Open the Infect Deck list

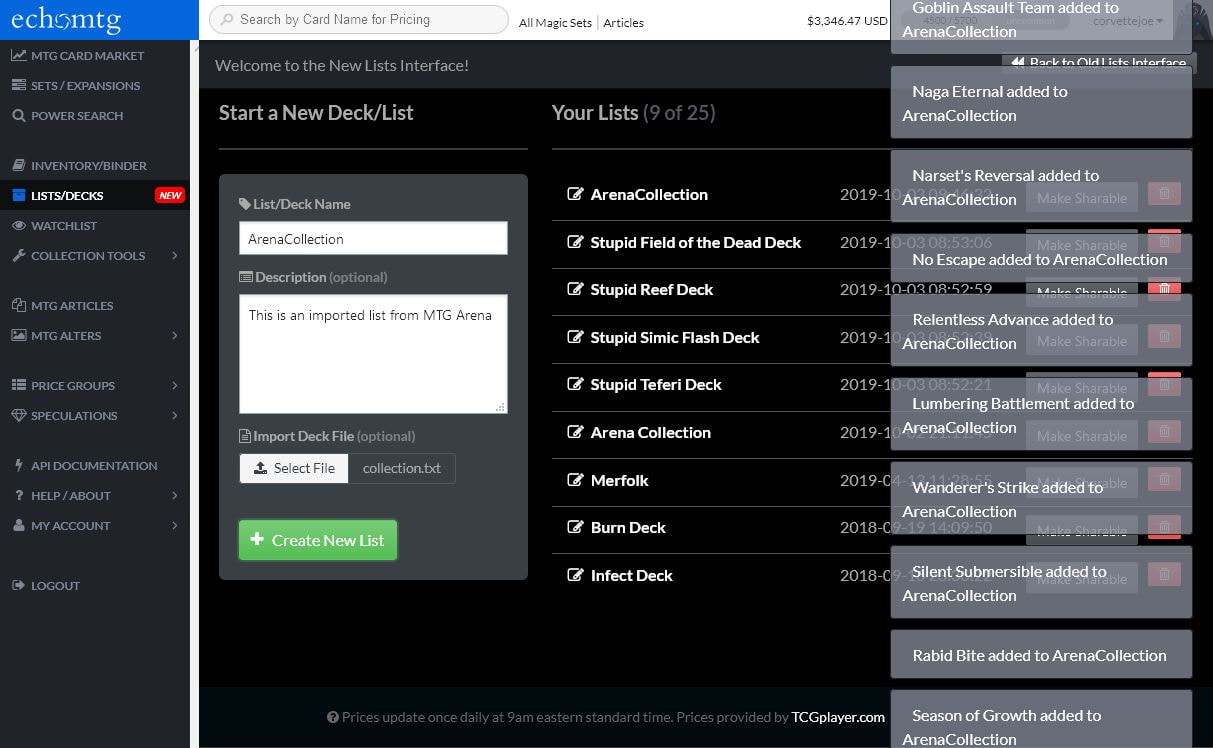click(632, 575)
